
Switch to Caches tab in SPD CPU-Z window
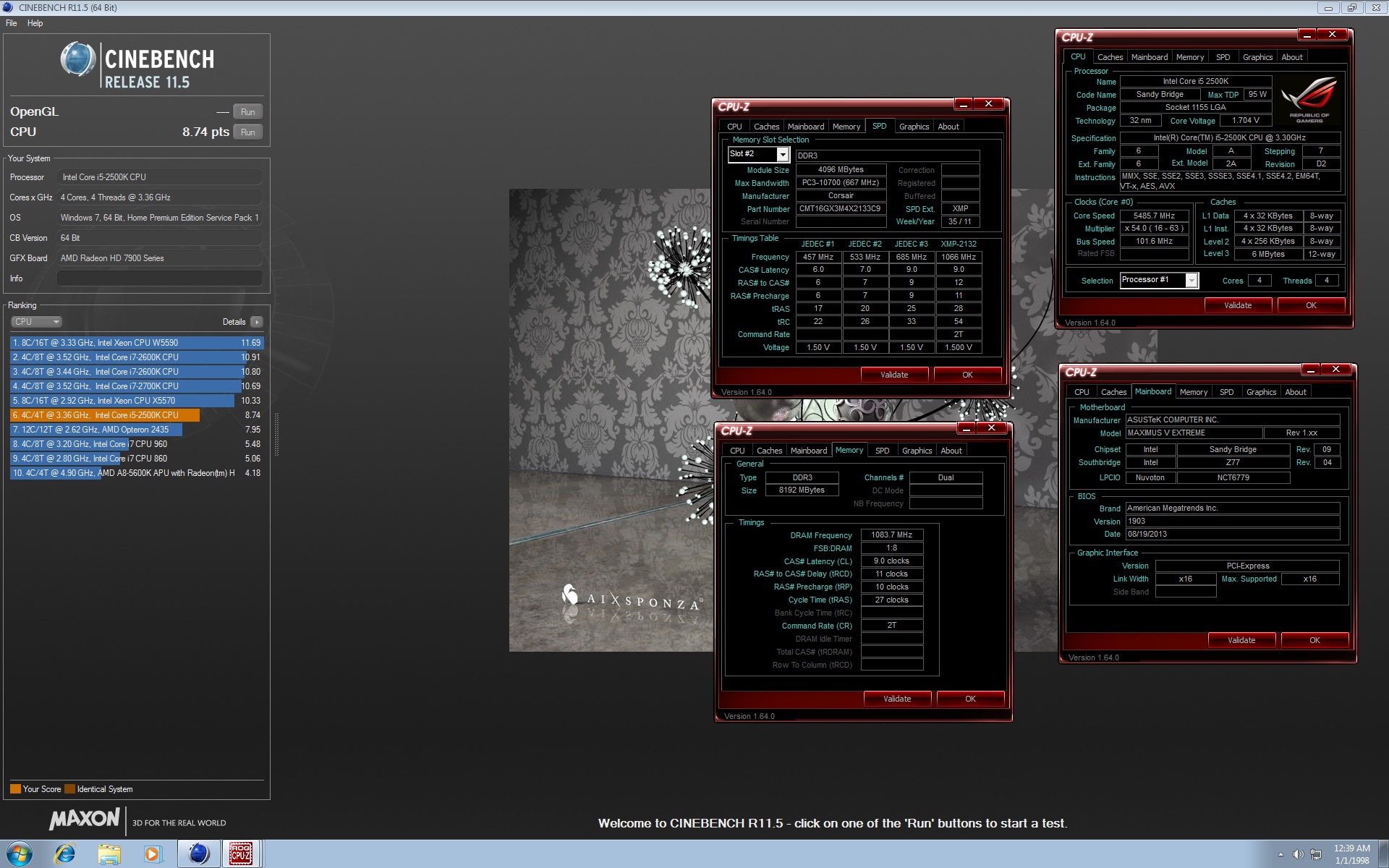point(766,127)
